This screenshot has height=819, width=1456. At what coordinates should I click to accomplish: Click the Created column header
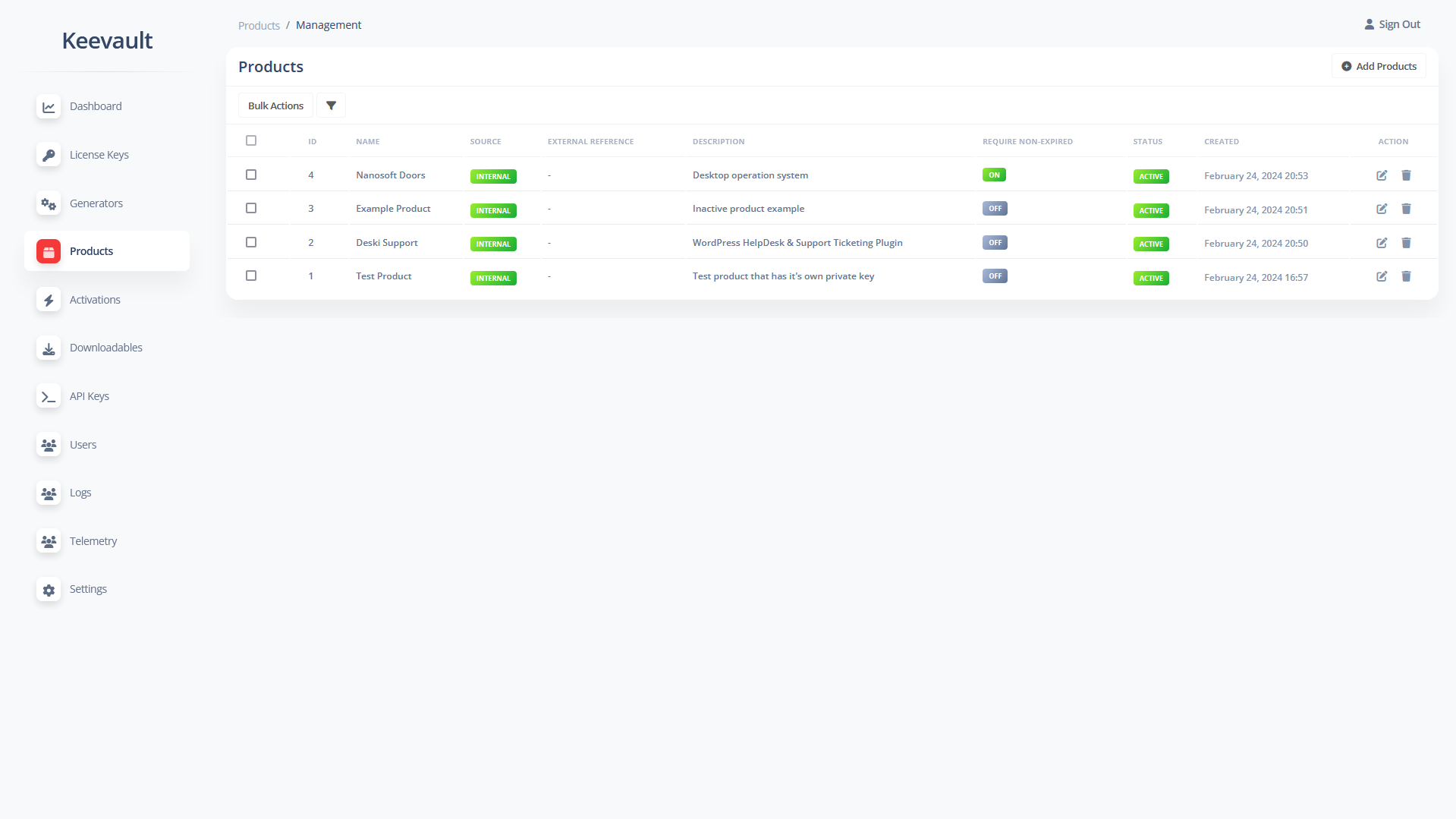(1222, 142)
